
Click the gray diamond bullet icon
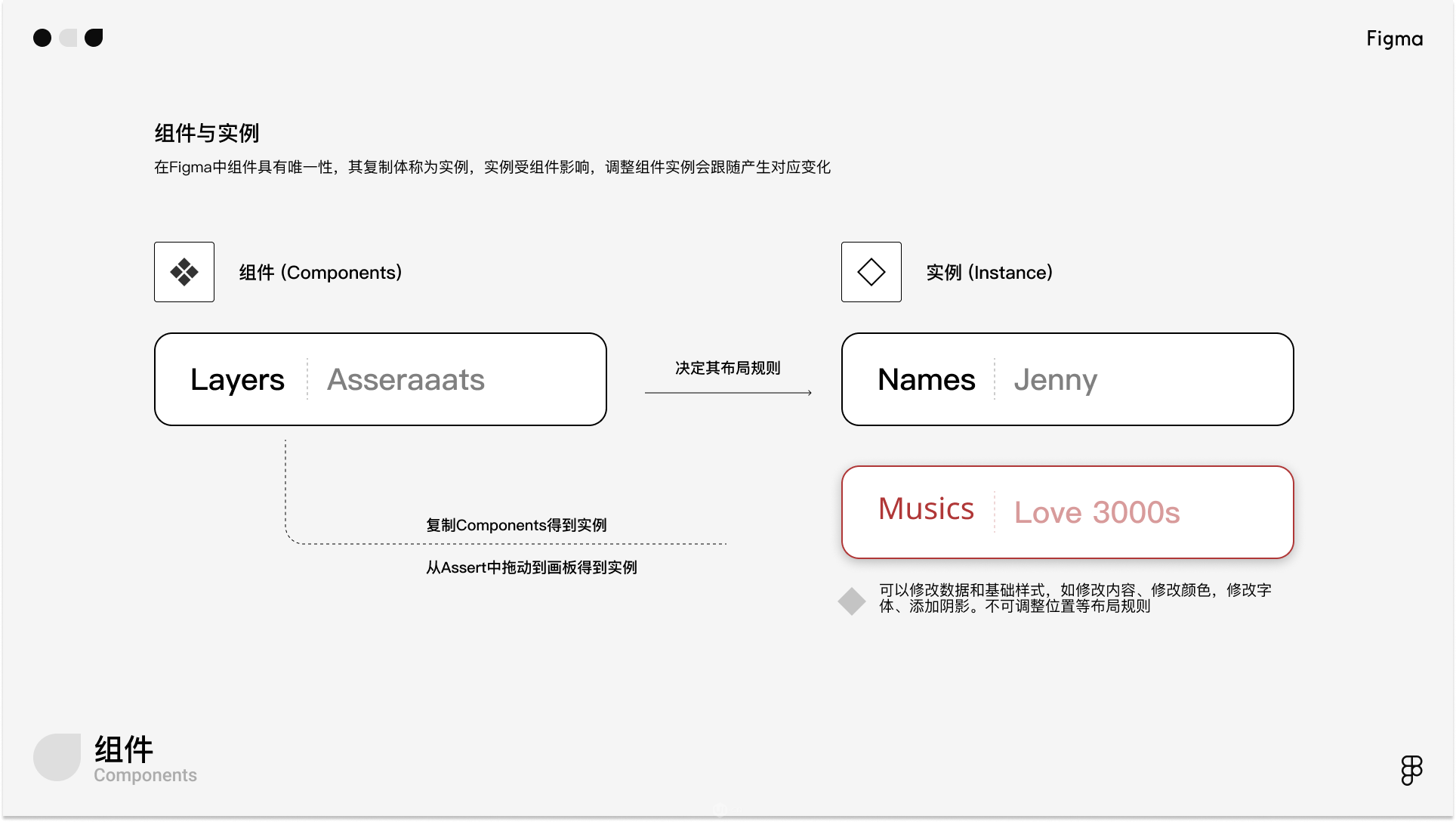tap(852, 601)
